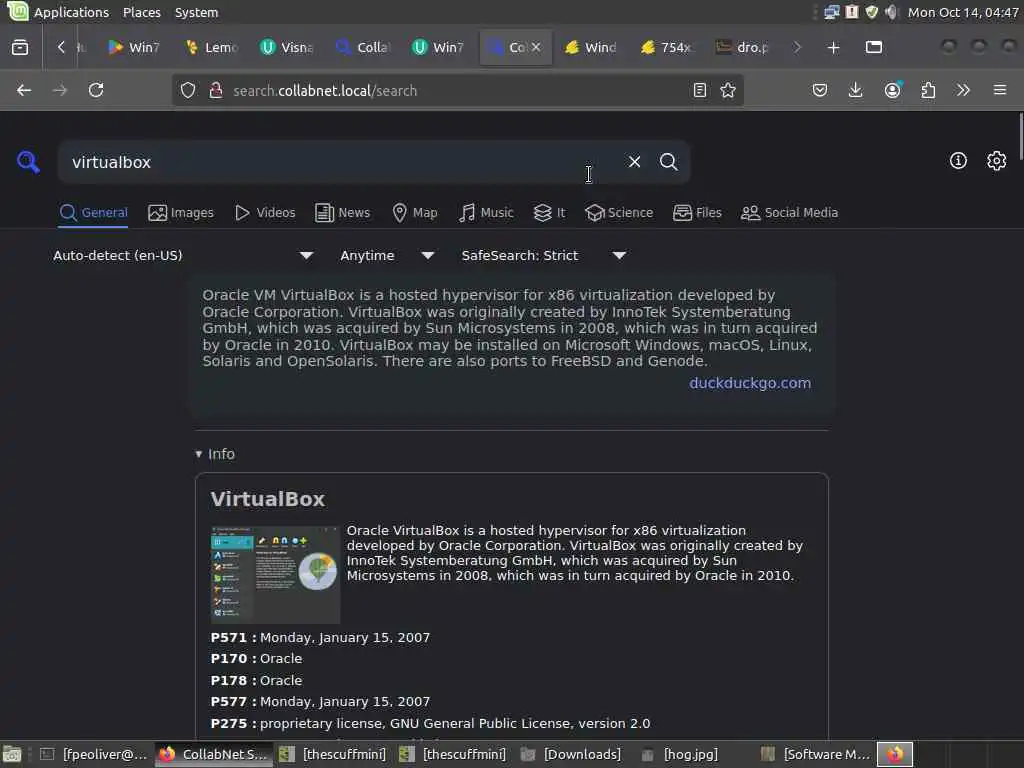Open the Pocket save button
Screen dimensions: 1024x768
click(820, 90)
